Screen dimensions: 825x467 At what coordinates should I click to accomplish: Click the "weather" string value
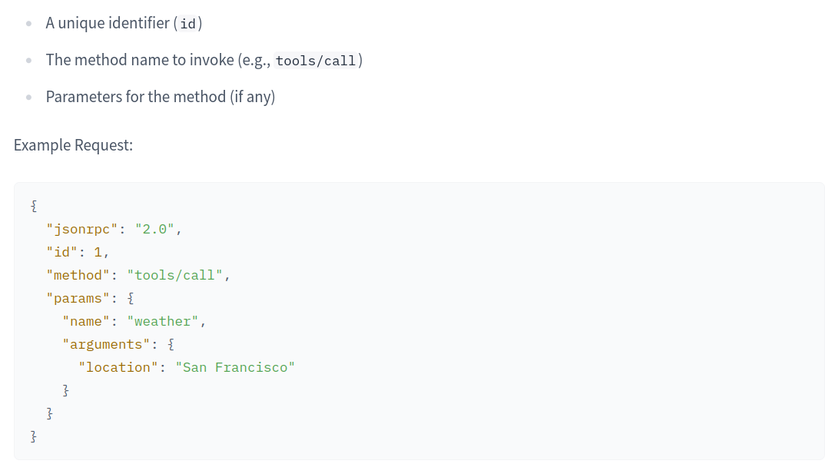[163, 321]
